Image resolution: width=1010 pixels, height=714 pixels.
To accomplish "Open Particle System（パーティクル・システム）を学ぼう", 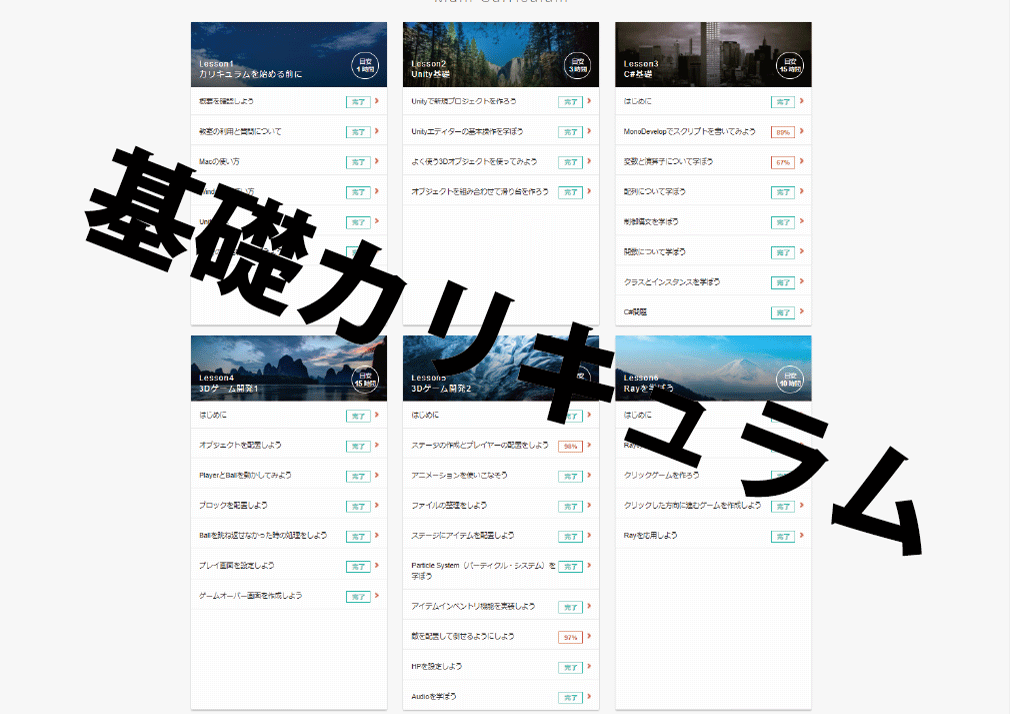I will coord(500,570).
